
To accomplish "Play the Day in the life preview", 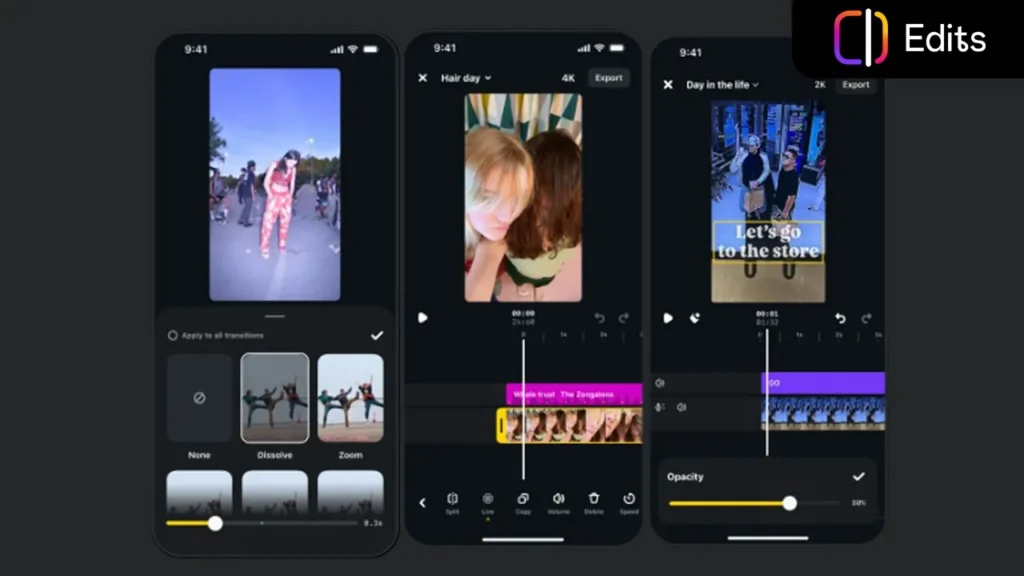I will pyautogui.click(x=667, y=318).
